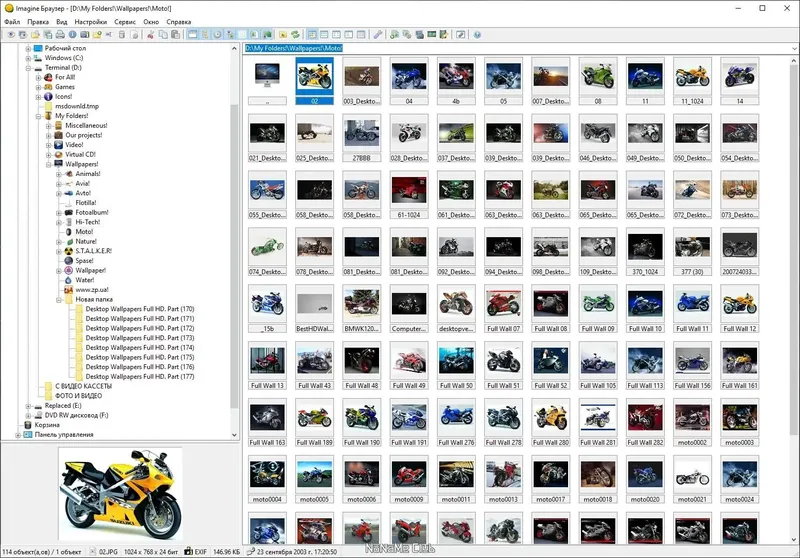Select Desktop Wallpapers Full HD. Part (173) folder
800x558 pixels.
pos(140,338)
